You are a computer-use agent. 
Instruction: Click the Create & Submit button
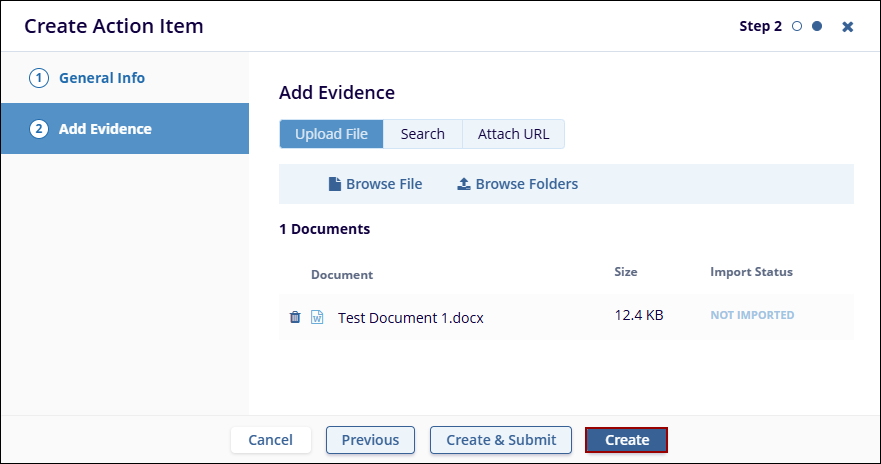click(500, 440)
